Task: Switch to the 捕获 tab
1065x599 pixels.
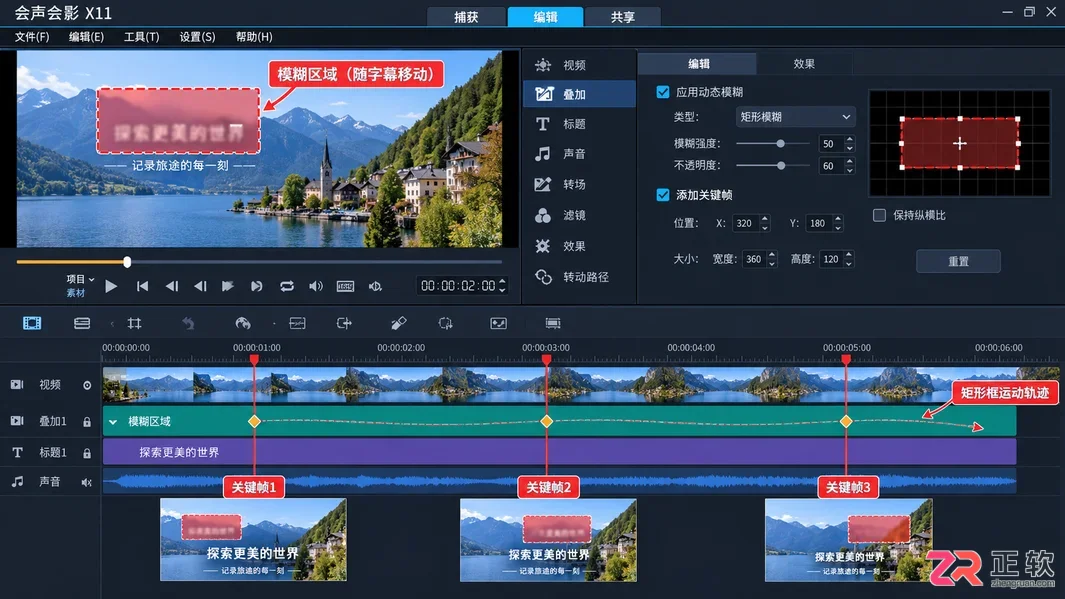Action: [466, 17]
